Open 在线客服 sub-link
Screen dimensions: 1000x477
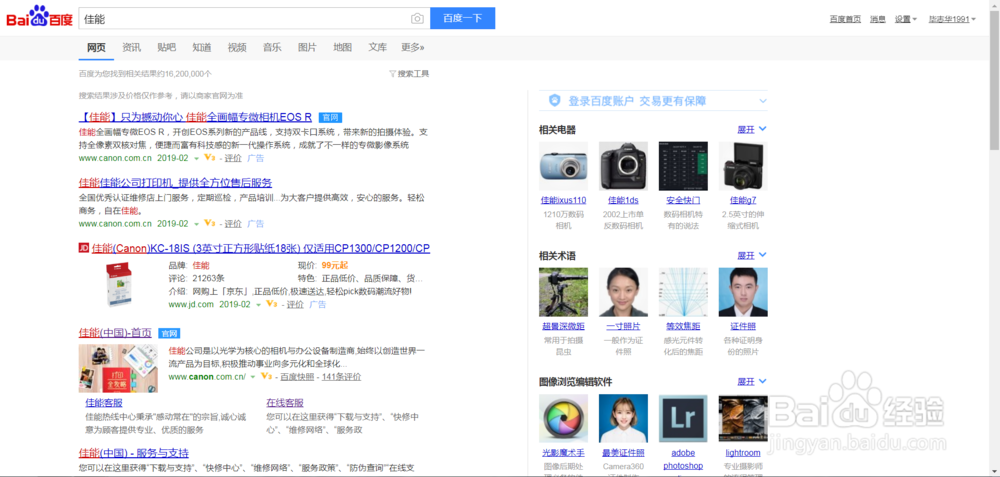[285, 403]
